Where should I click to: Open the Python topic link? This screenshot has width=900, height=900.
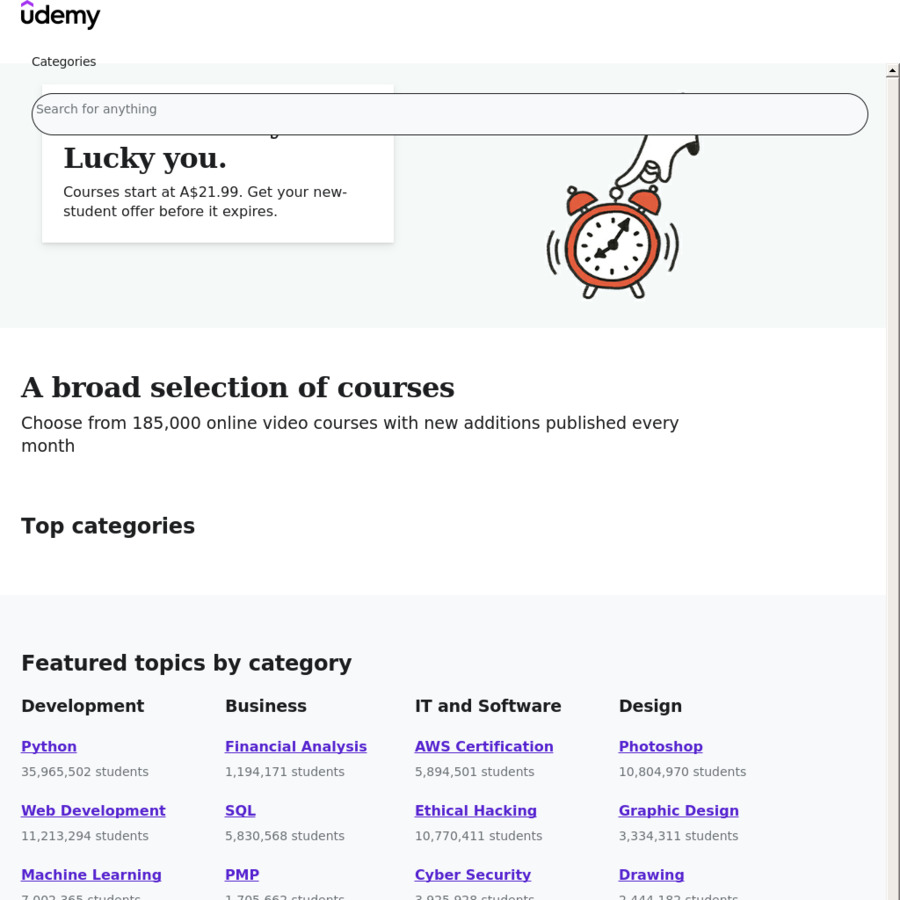point(48,746)
